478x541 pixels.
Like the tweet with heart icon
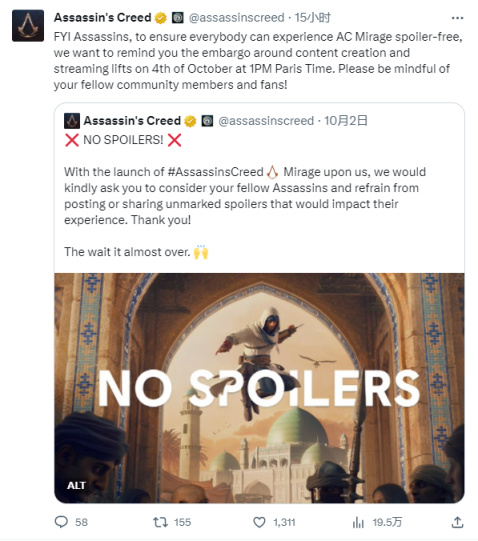tap(259, 522)
